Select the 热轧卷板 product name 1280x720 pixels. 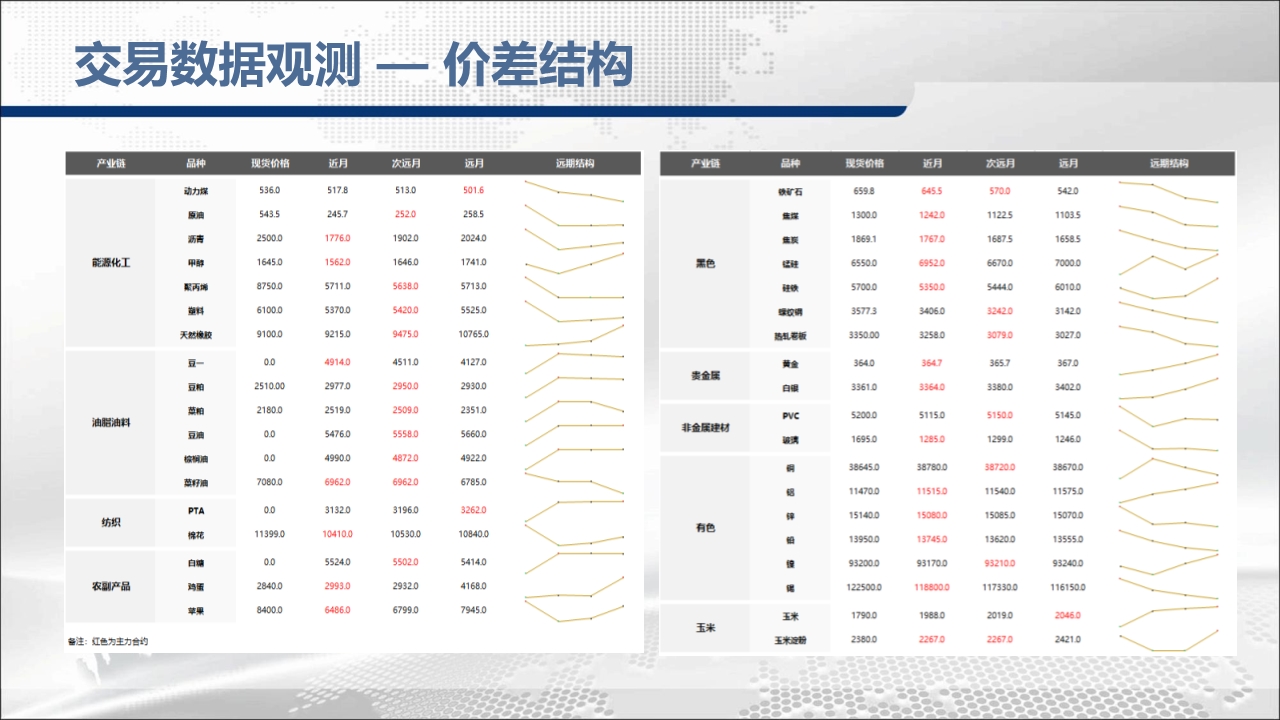pyautogui.click(x=790, y=335)
